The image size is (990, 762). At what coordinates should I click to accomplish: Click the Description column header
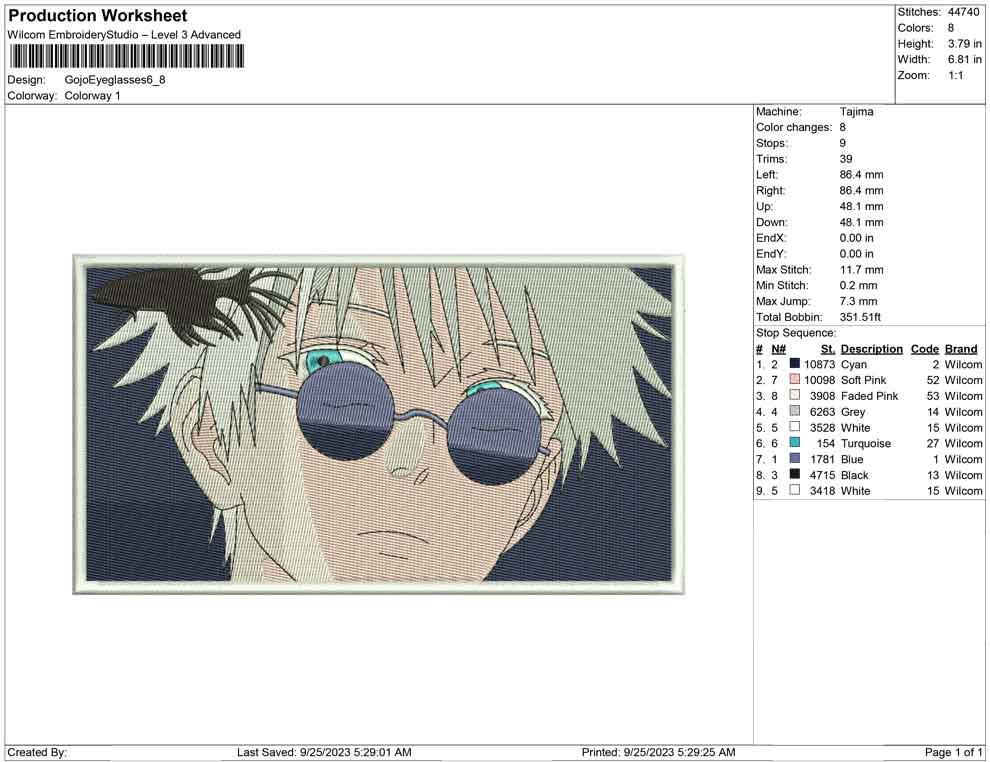click(872, 348)
